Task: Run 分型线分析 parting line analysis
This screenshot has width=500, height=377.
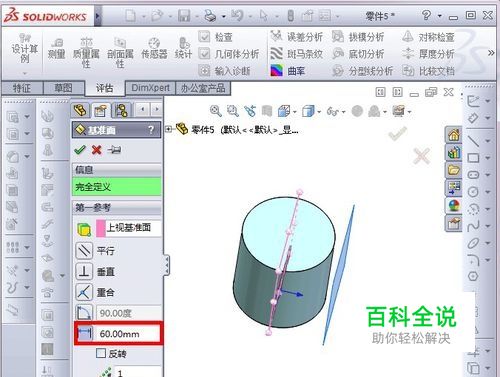Action: (x=363, y=71)
